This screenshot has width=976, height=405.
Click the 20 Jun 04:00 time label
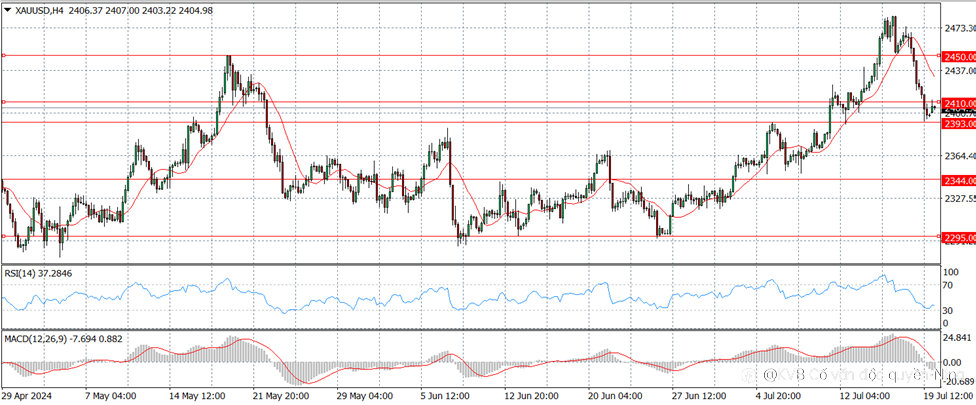point(616,396)
